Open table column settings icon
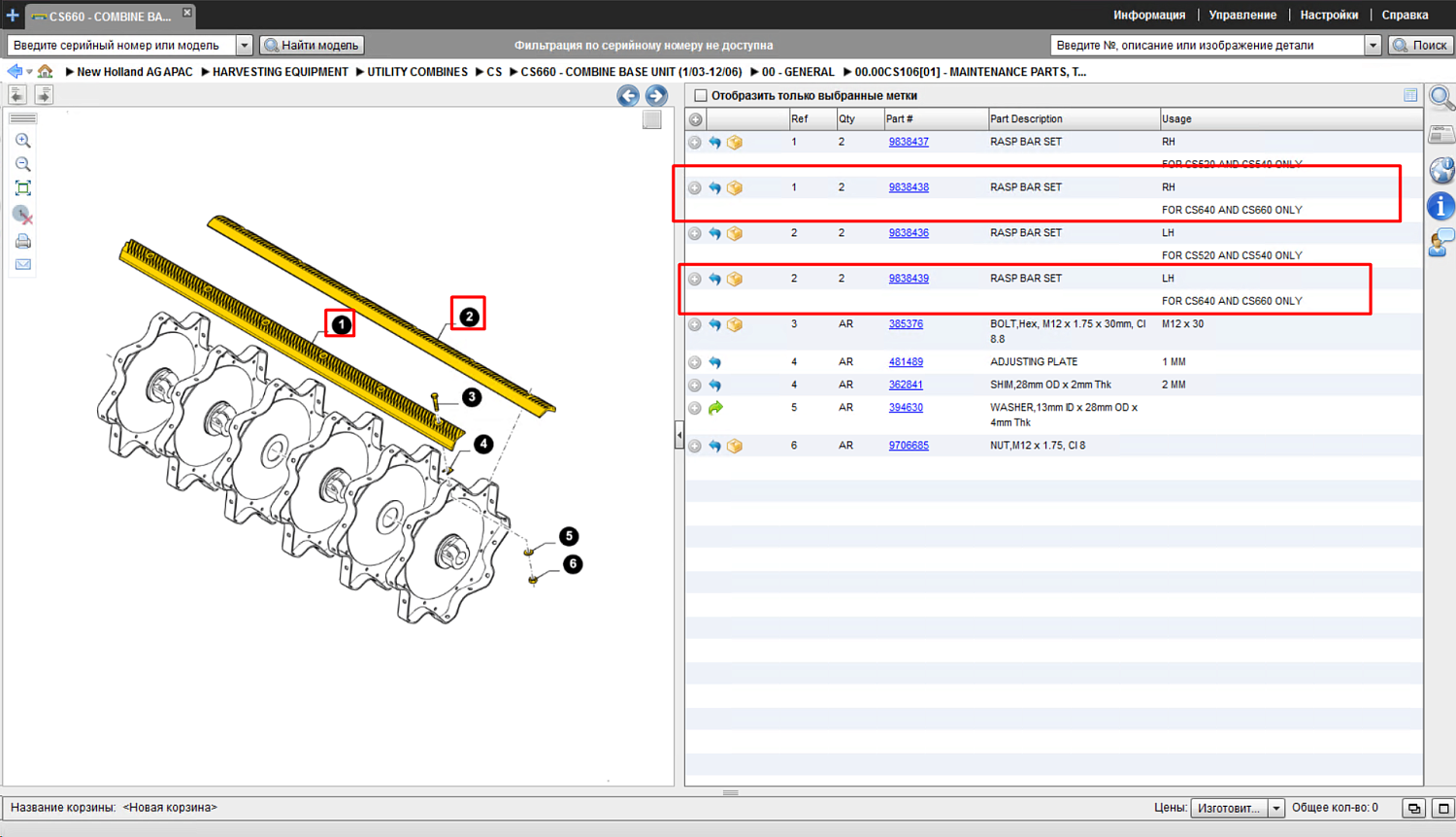The image size is (1456, 837). click(x=1410, y=95)
